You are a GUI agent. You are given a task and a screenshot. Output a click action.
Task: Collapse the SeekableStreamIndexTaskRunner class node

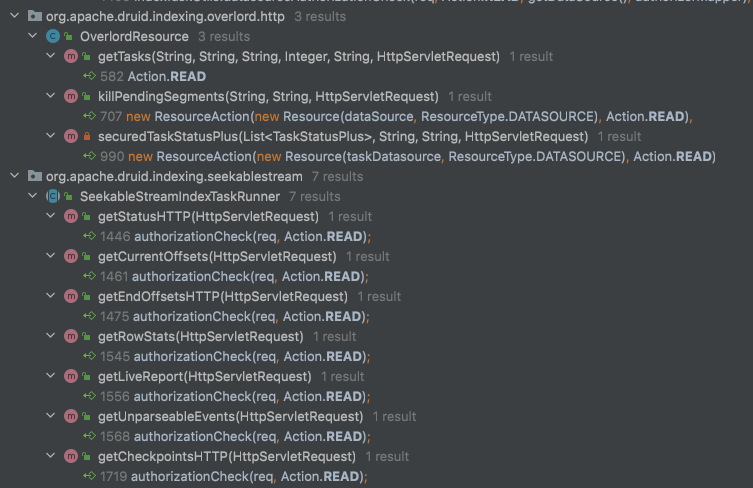[33, 195]
